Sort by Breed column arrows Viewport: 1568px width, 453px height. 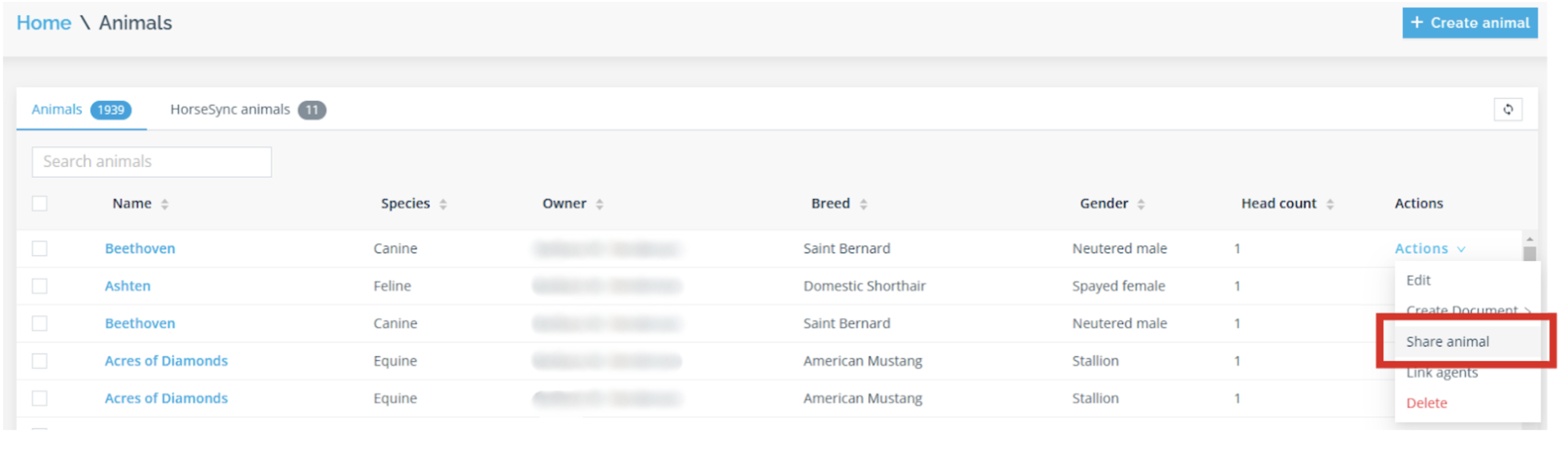tap(863, 204)
